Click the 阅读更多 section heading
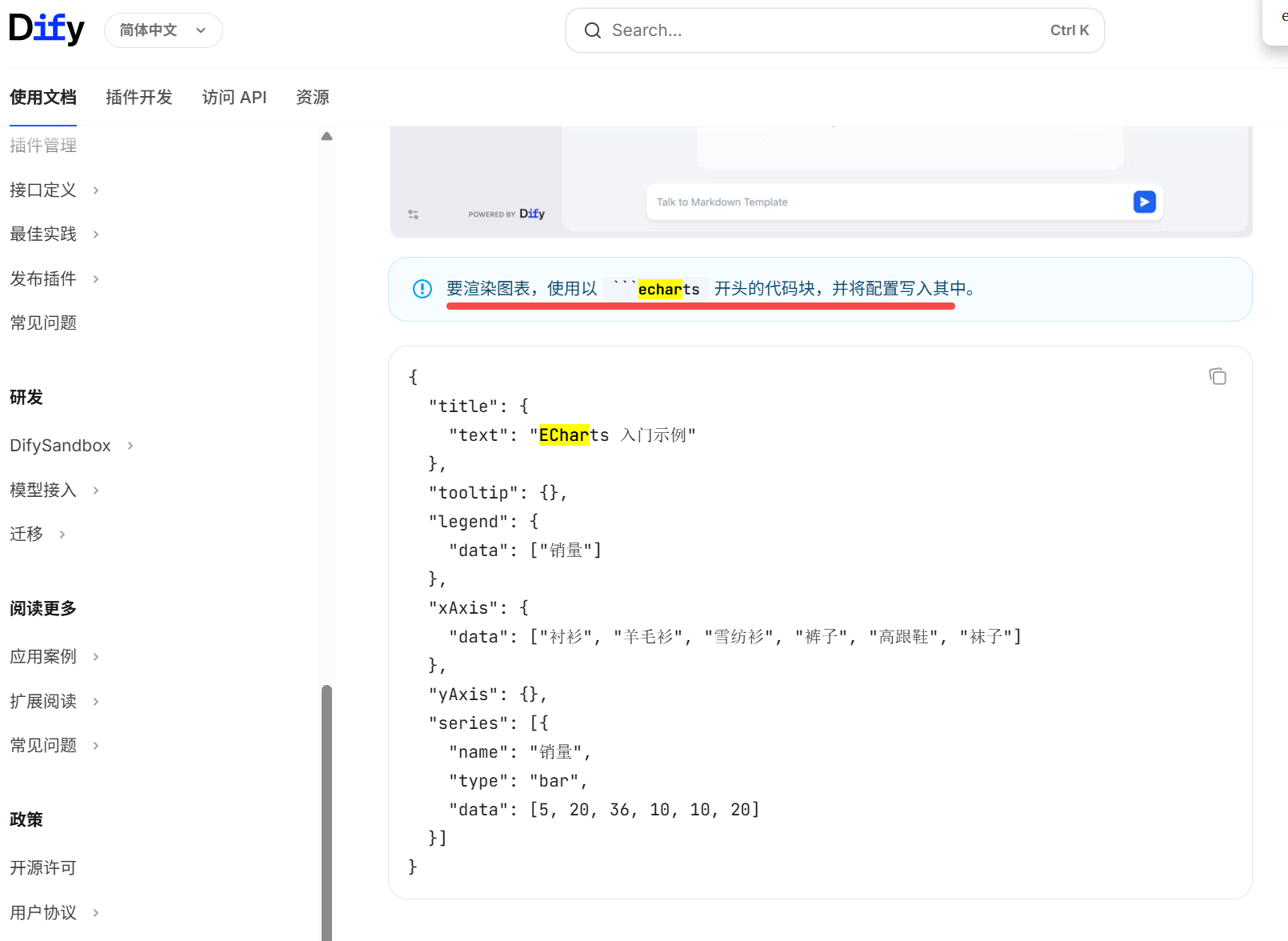Viewport: 1288px width, 941px height. 43,609
